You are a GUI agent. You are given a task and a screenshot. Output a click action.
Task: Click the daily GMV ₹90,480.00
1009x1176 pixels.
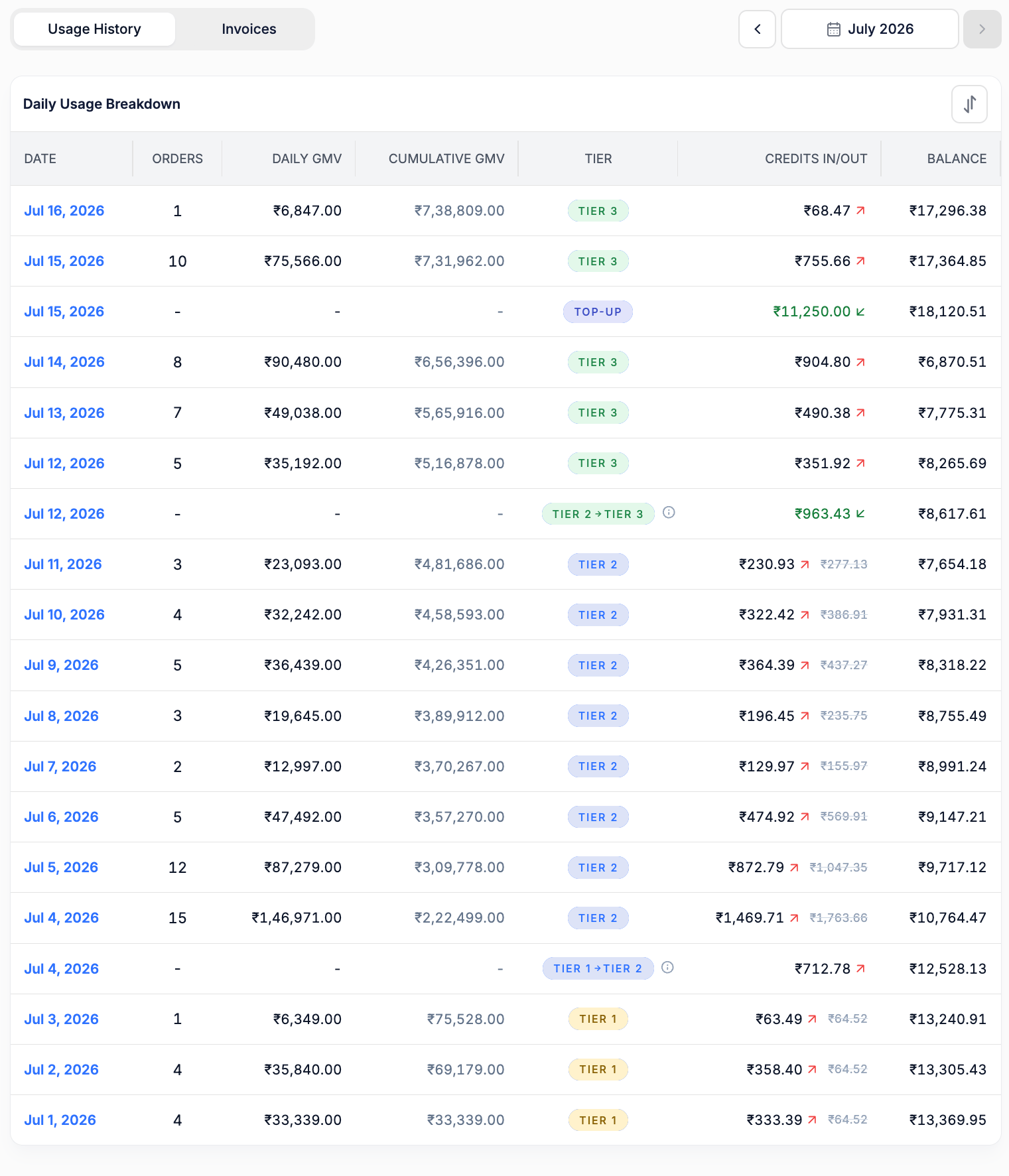tap(303, 362)
